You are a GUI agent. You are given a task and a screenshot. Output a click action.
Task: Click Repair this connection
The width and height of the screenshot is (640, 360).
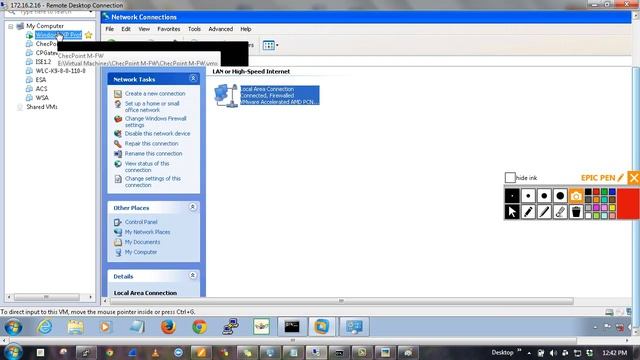[x=151, y=144]
